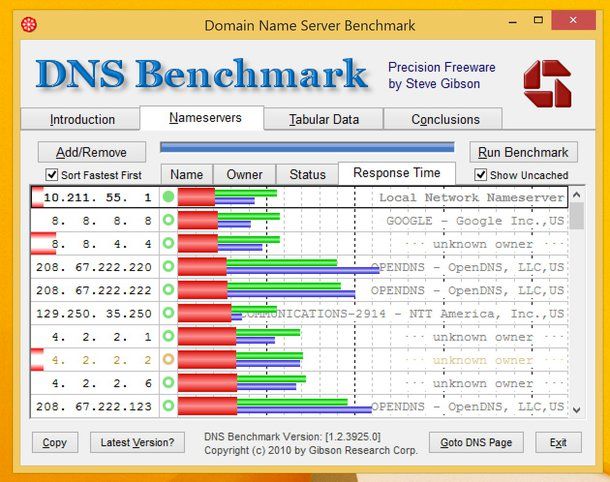Screen dimensions: 610x482
Task: Open the Introduction tab
Action: coord(80,119)
